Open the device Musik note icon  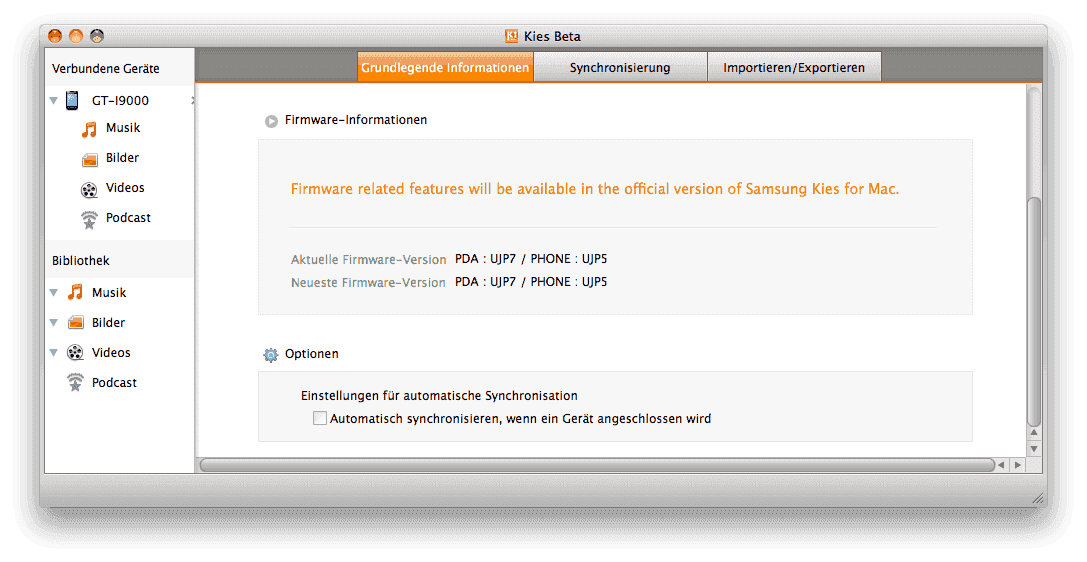tap(89, 129)
